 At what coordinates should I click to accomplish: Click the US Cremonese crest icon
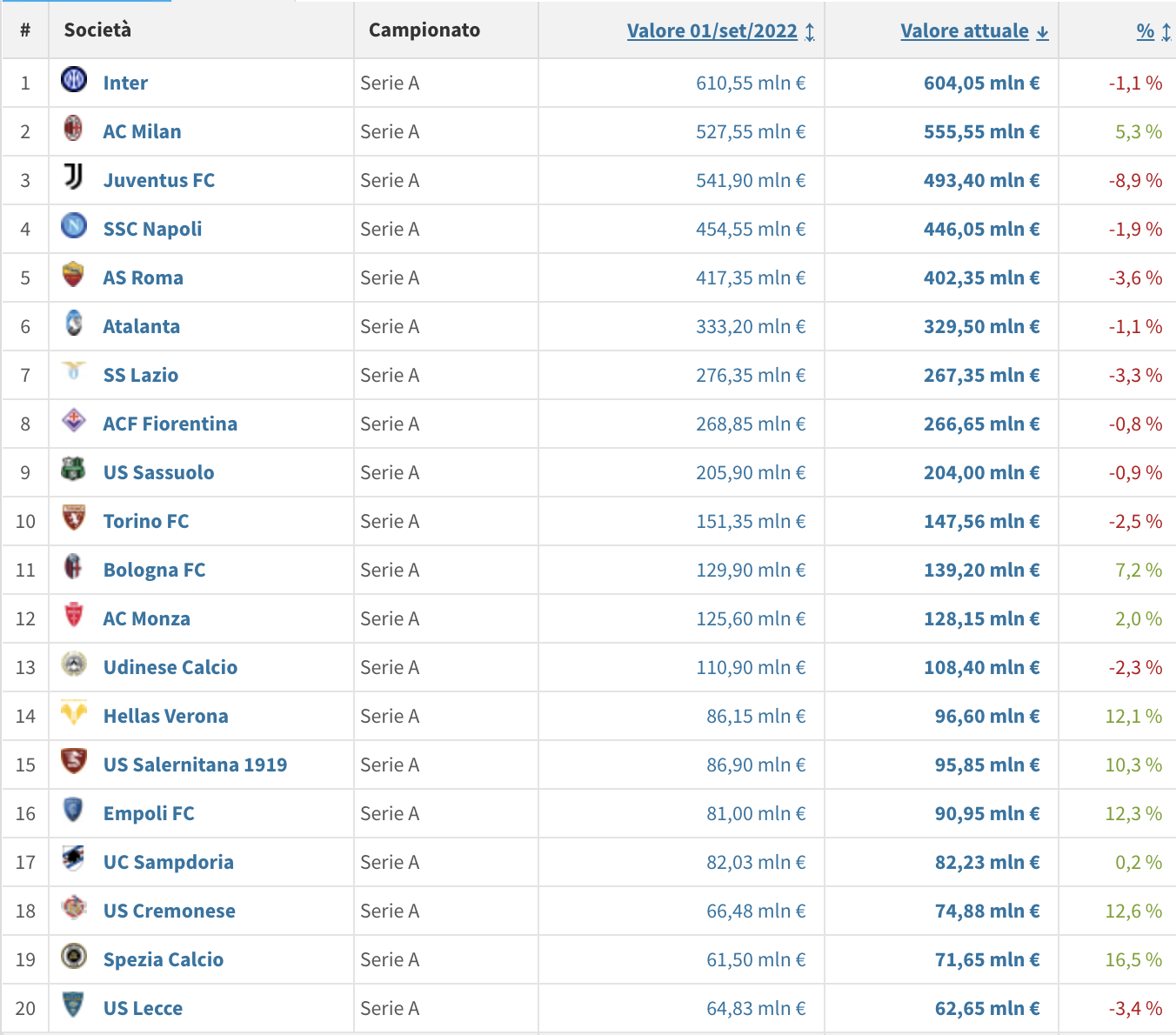74,907
